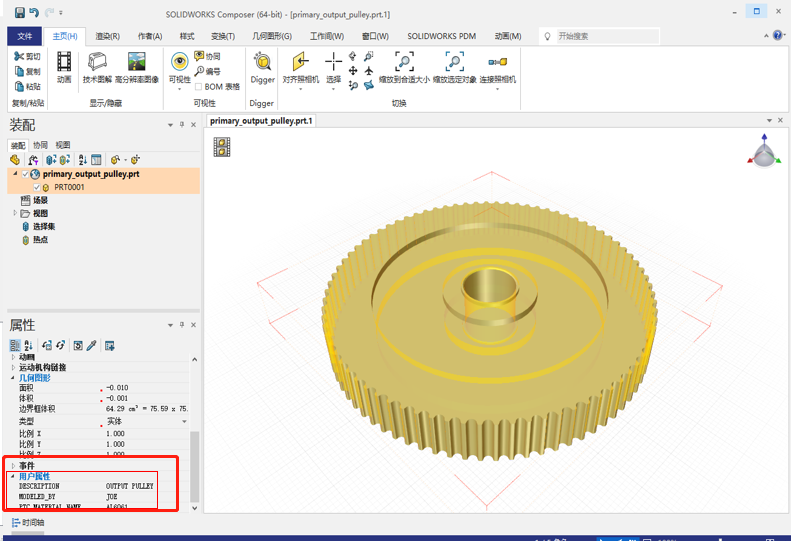The image size is (791, 541).
Task: Click the 协同 collaboration visibility button
Action: click(207, 56)
